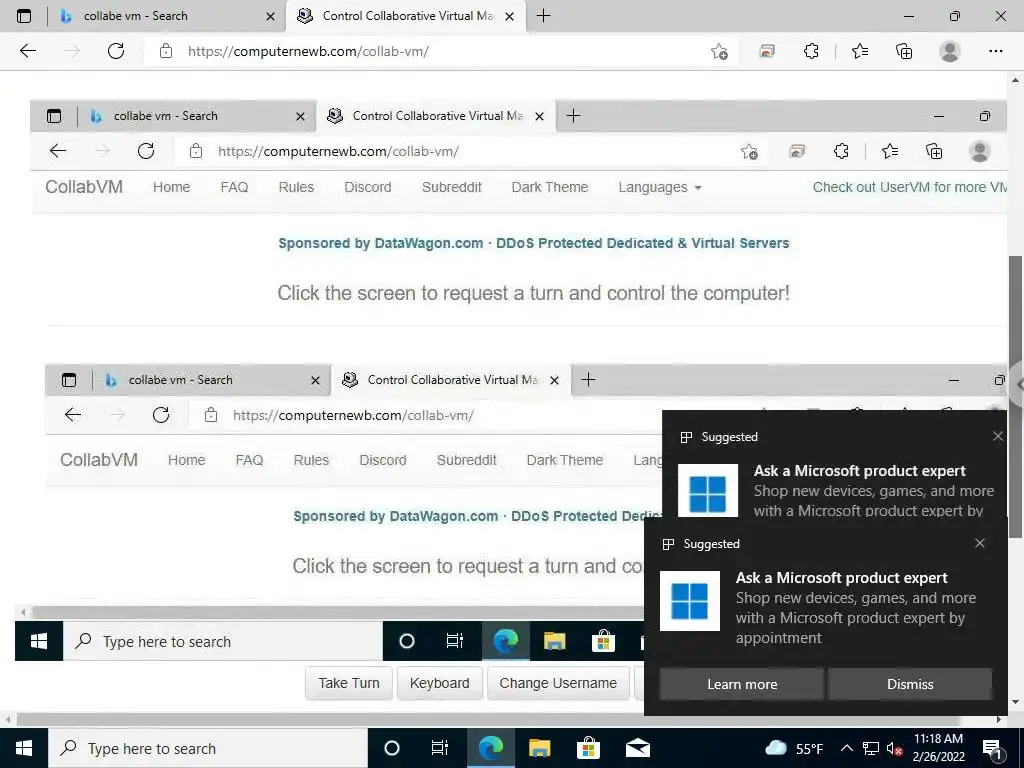The height and width of the screenshot is (768, 1024).
Task: Open a new tab in outermost browser
Action: pos(543,16)
